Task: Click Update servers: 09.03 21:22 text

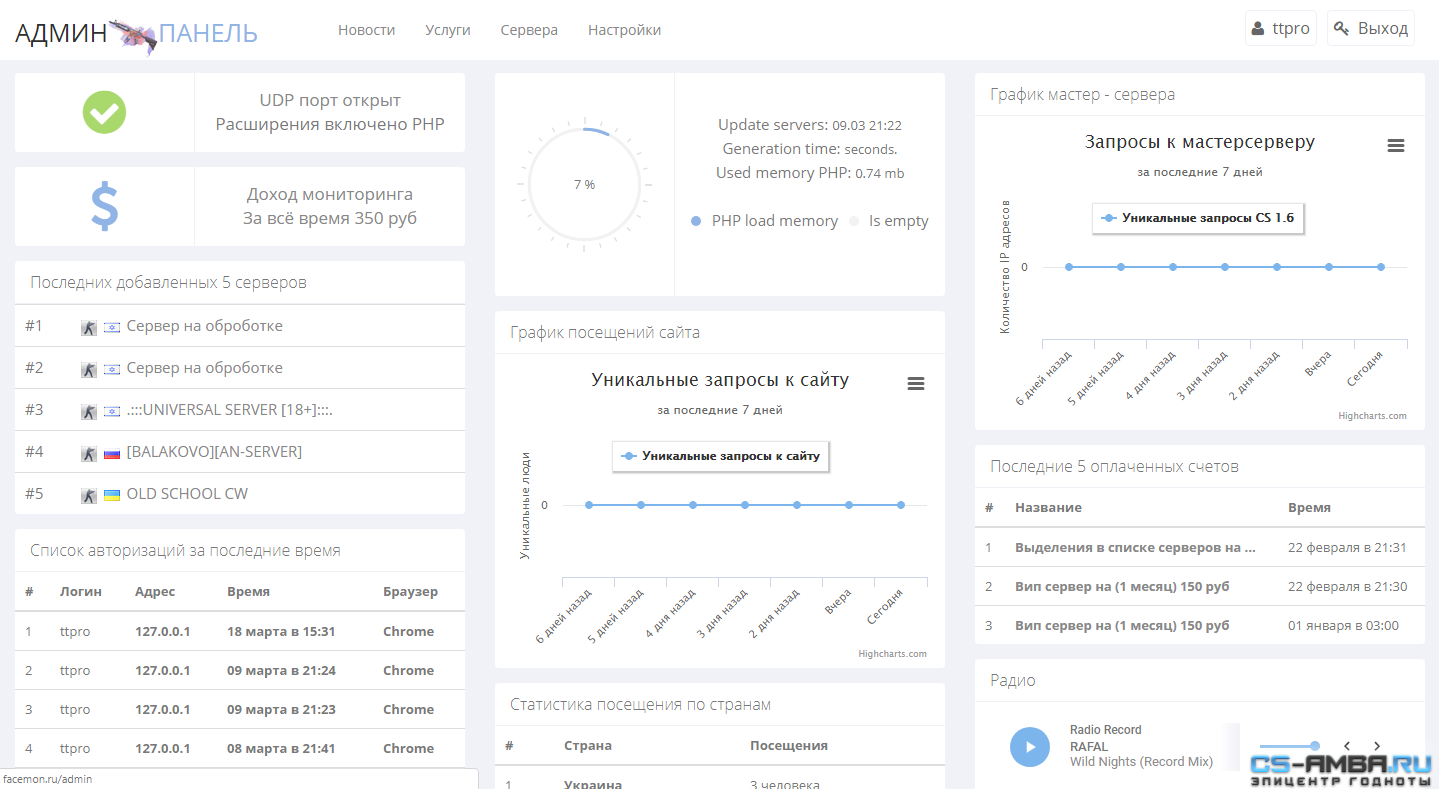Action: [810, 125]
